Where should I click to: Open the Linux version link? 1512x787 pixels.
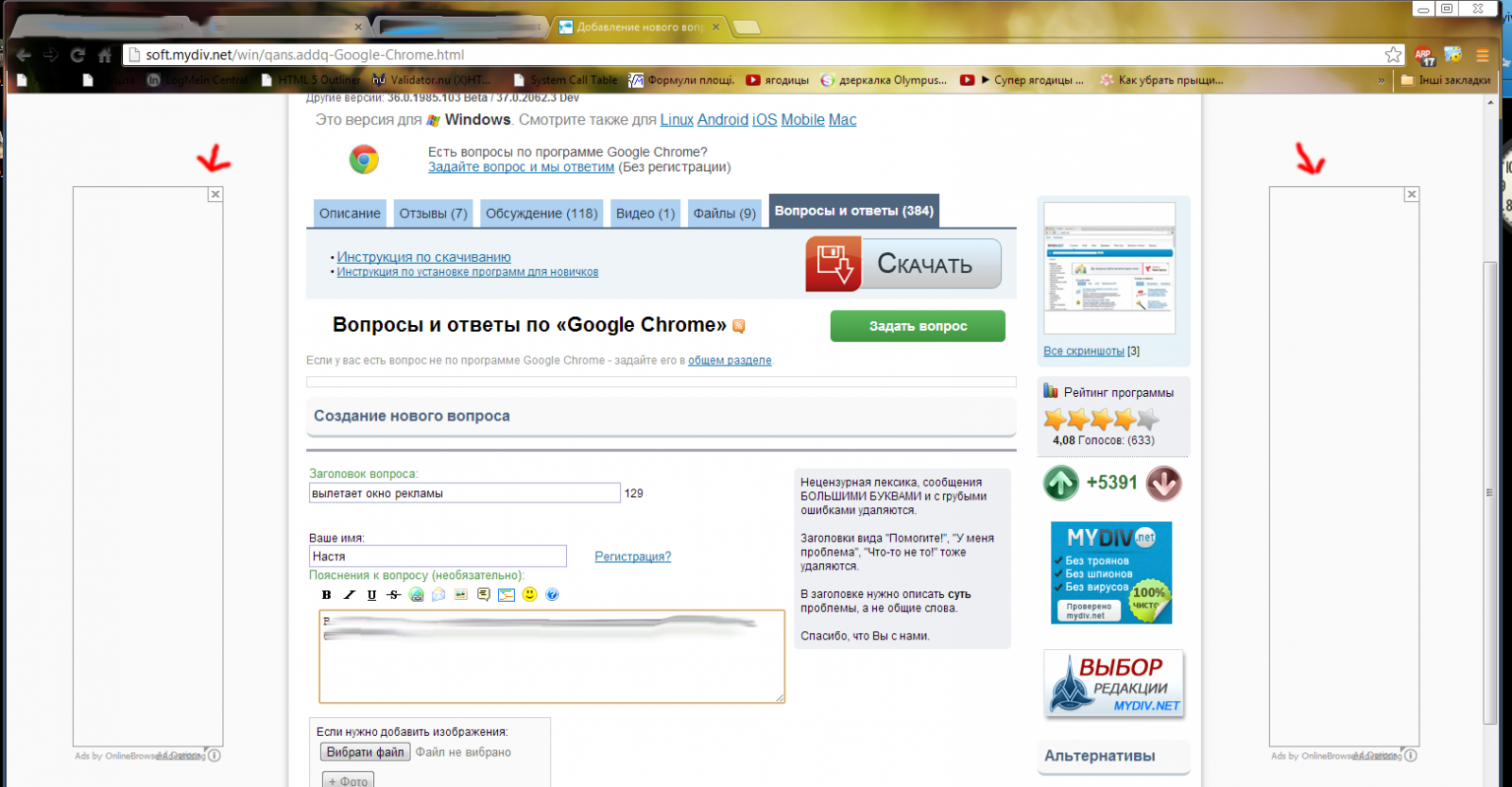pyautogui.click(x=677, y=120)
